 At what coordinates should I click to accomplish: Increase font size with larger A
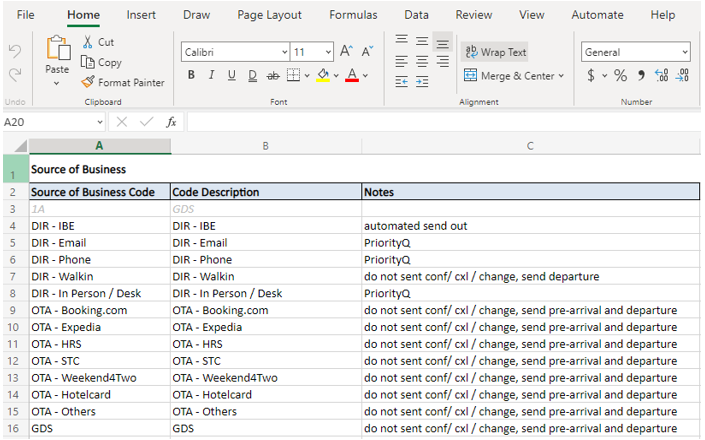click(x=346, y=51)
